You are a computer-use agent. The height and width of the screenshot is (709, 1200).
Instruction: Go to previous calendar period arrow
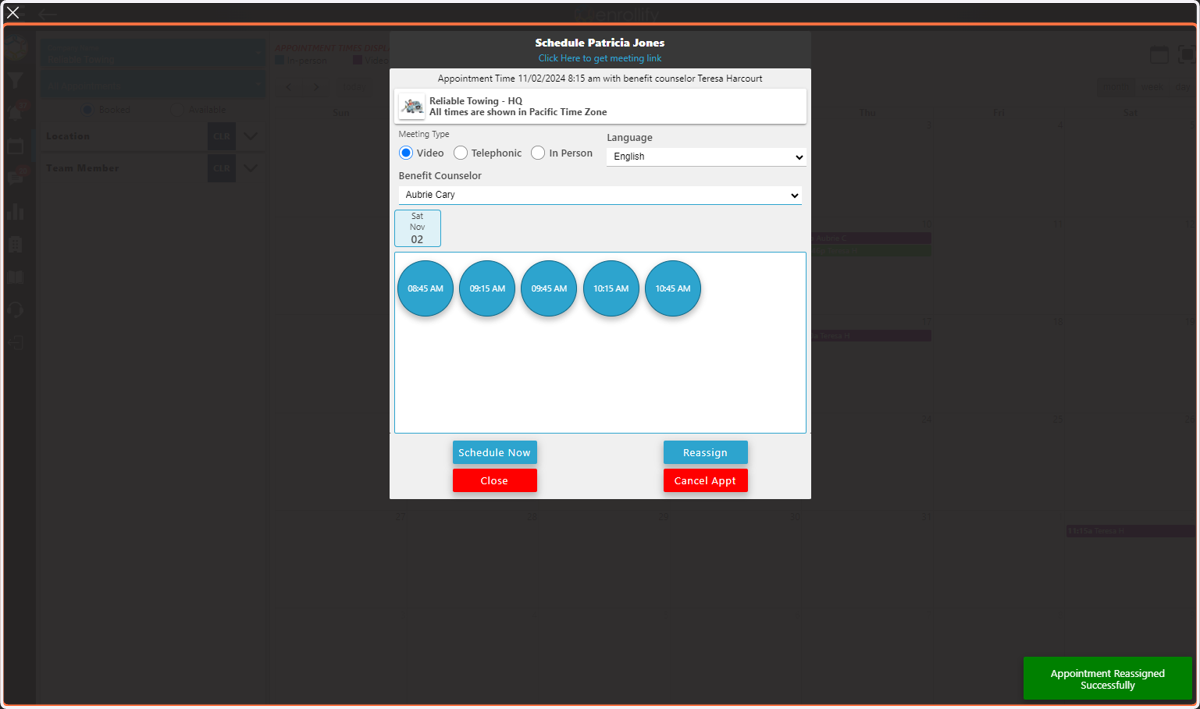click(289, 87)
